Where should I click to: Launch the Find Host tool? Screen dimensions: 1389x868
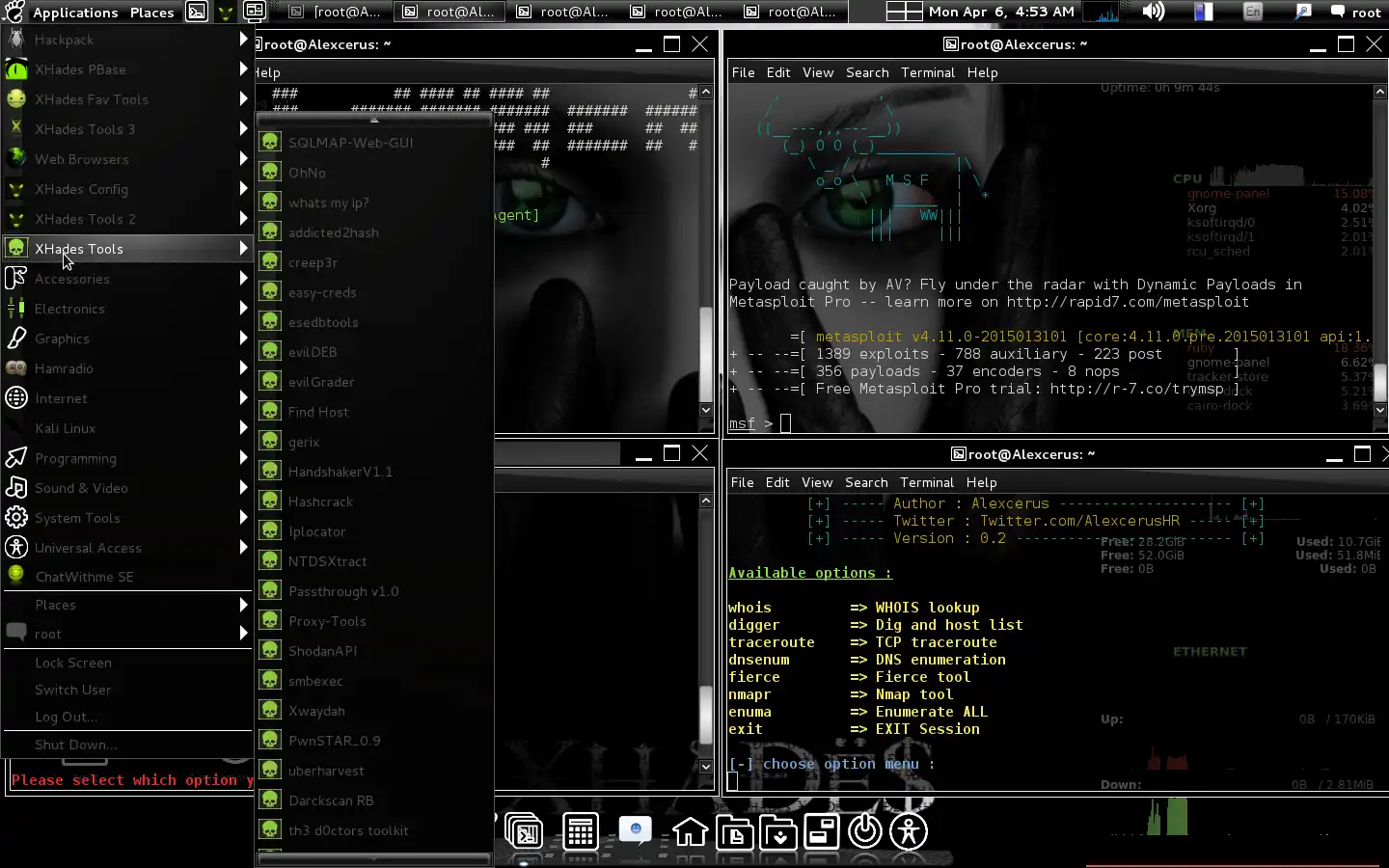(x=374, y=411)
